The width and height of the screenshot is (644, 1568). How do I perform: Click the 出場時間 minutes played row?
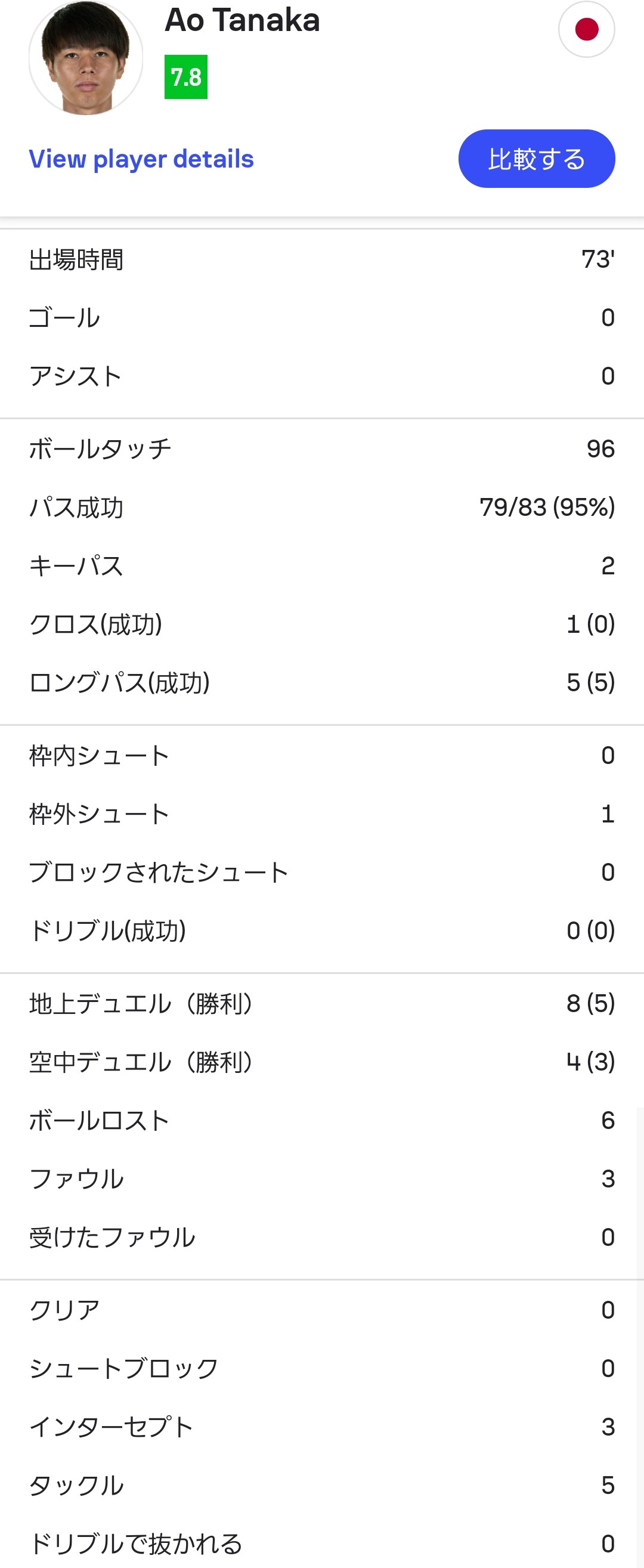(321, 259)
